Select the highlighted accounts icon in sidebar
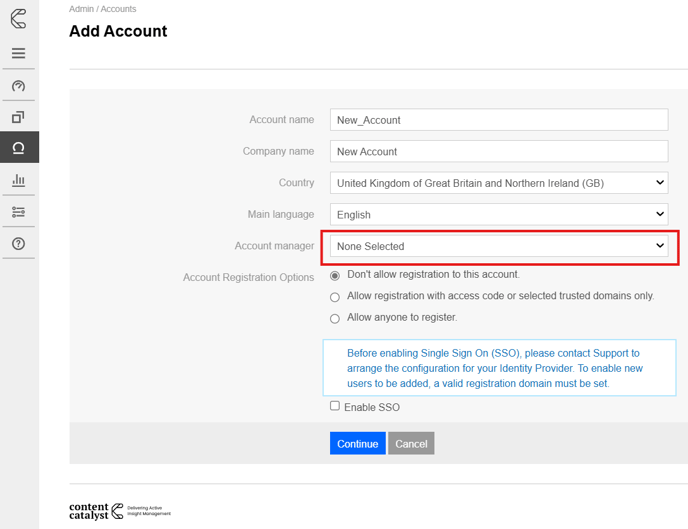The height and width of the screenshot is (529, 688). pyautogui.click(x=18, y=148)
